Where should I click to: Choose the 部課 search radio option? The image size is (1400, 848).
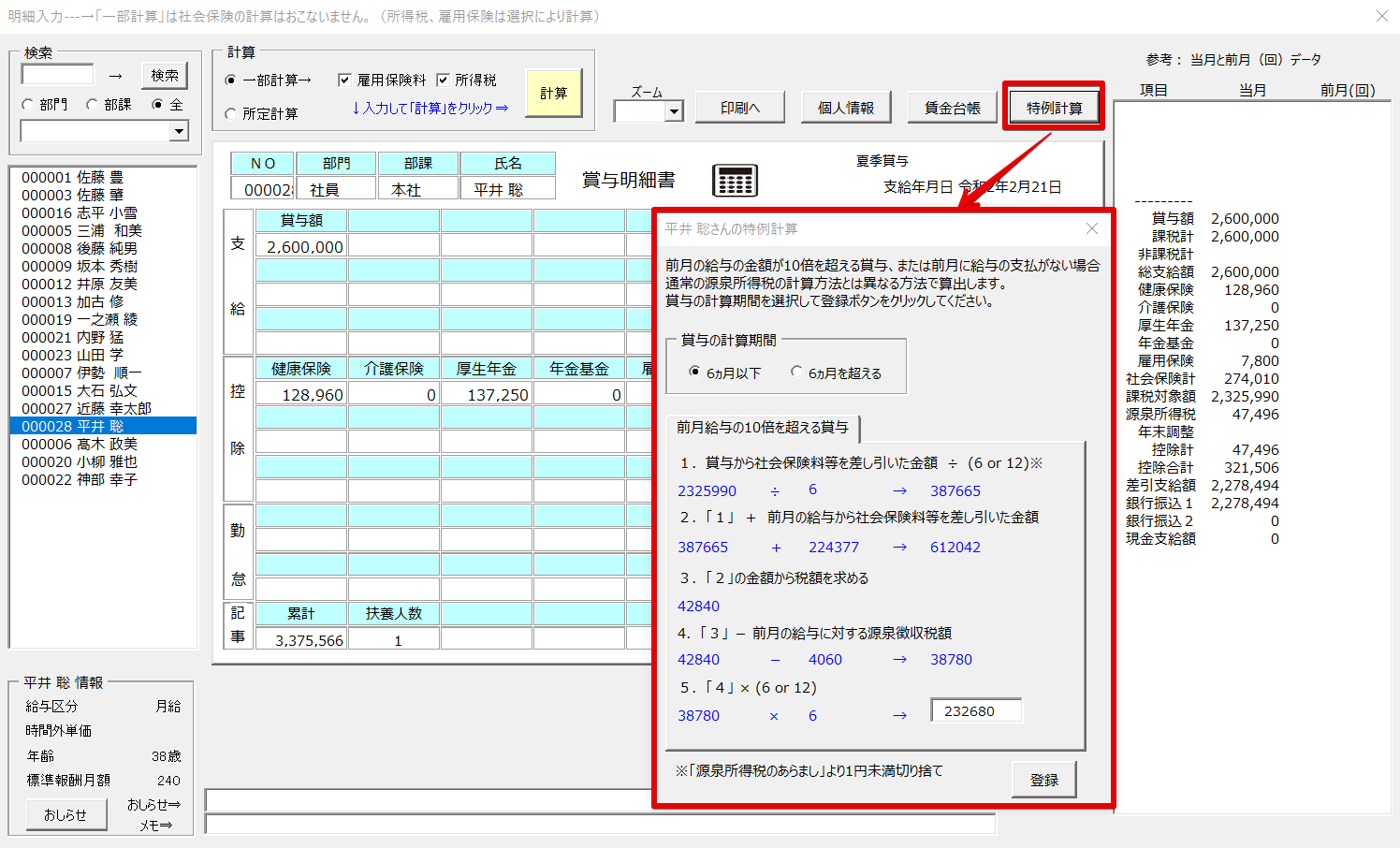coord(92,105)
